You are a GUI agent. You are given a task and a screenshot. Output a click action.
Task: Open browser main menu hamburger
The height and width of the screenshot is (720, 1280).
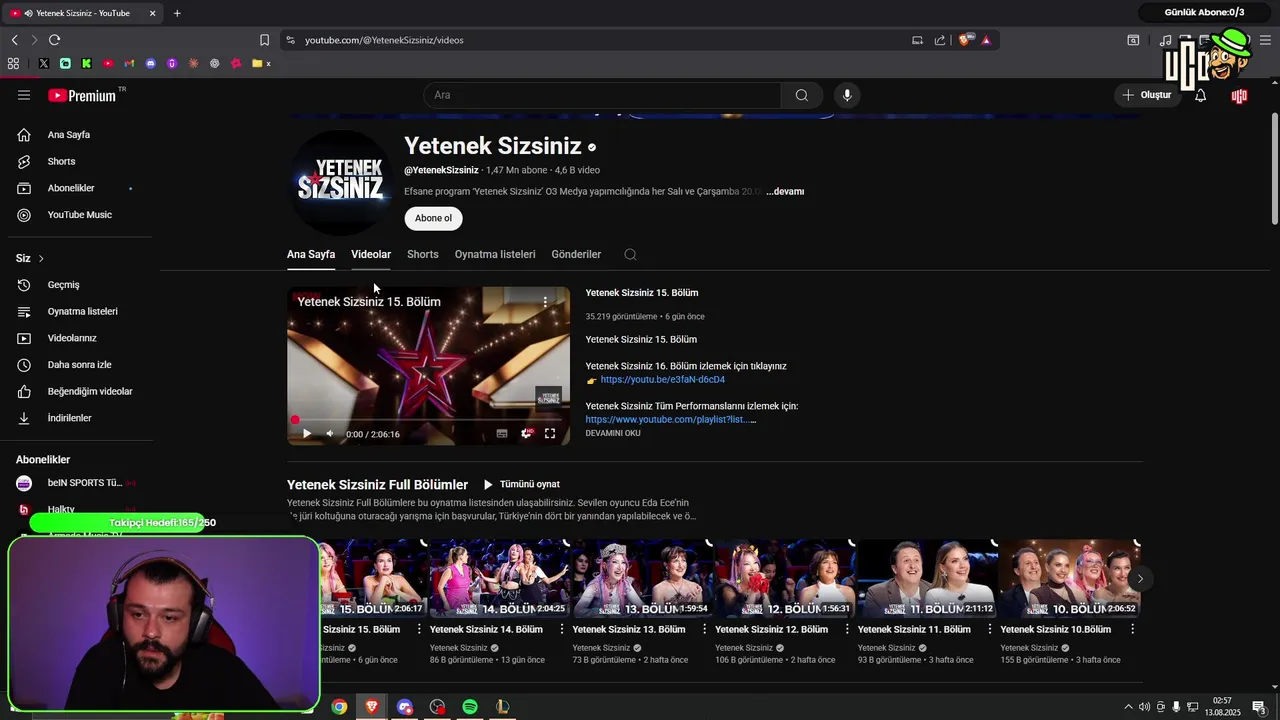[x=1265, y=40]
